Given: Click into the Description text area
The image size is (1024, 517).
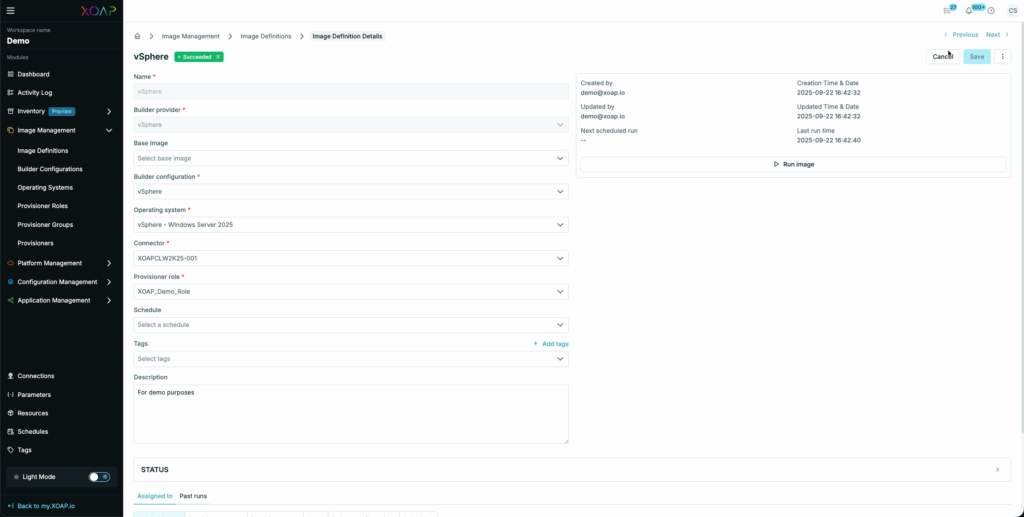Looking at the screenshot, I should pyautogui.click(x=351, y=415).
